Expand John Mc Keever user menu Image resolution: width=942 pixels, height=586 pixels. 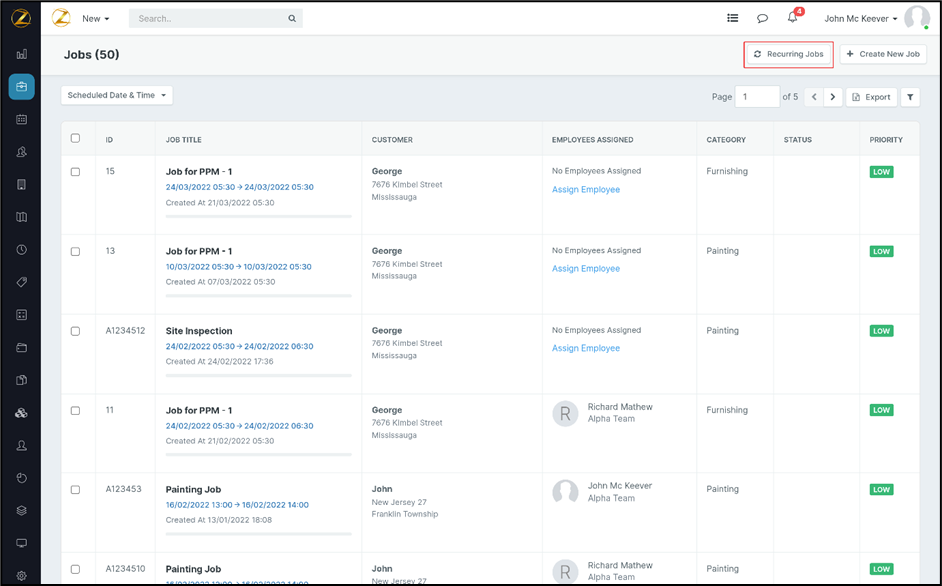pos(860,18)
